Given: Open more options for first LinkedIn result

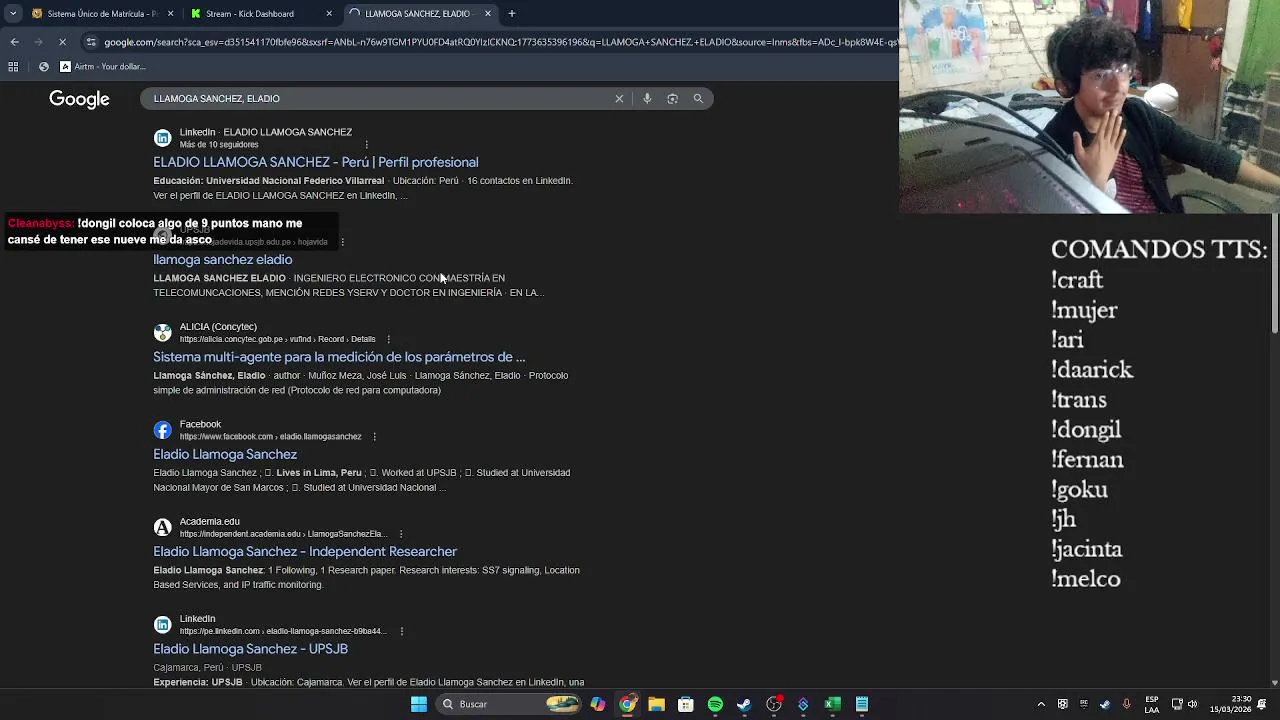Looking at the screenshot, I should (x=366, y=145).
